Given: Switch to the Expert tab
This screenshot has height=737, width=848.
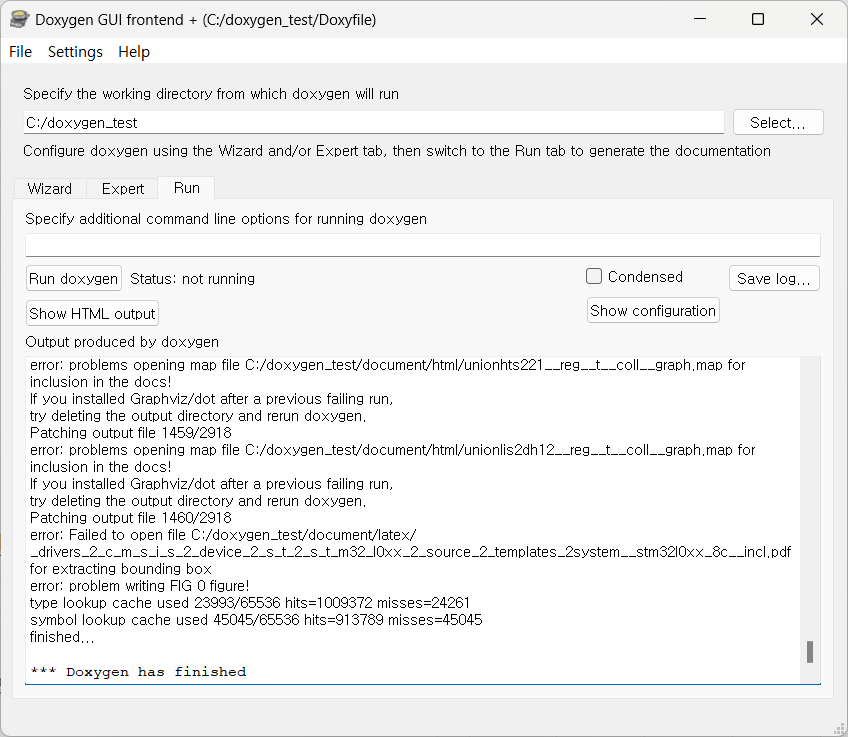Looking at the screenshot, I should (123, 189).
